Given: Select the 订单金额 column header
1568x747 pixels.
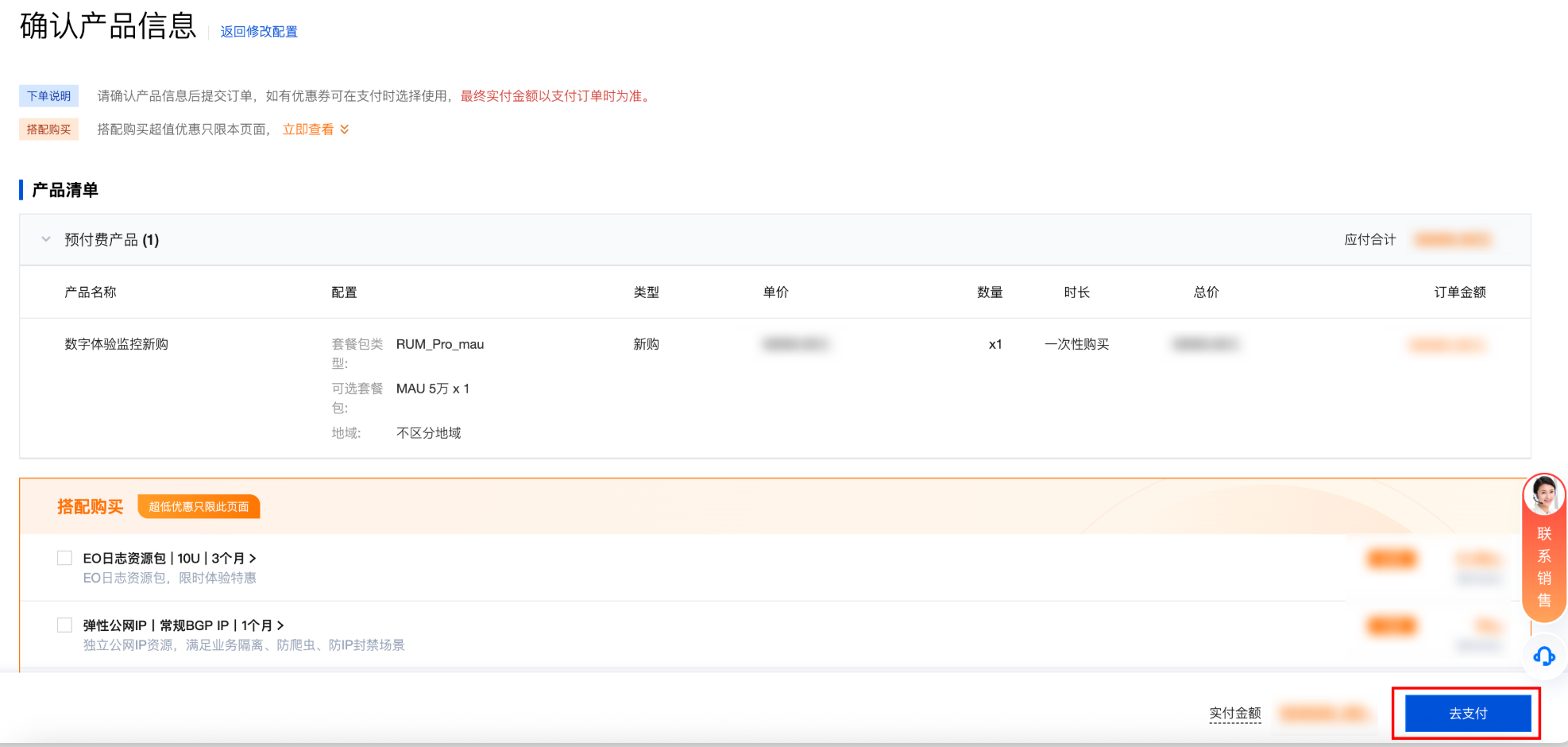Looking at the screenshot, I should 1460,292.
